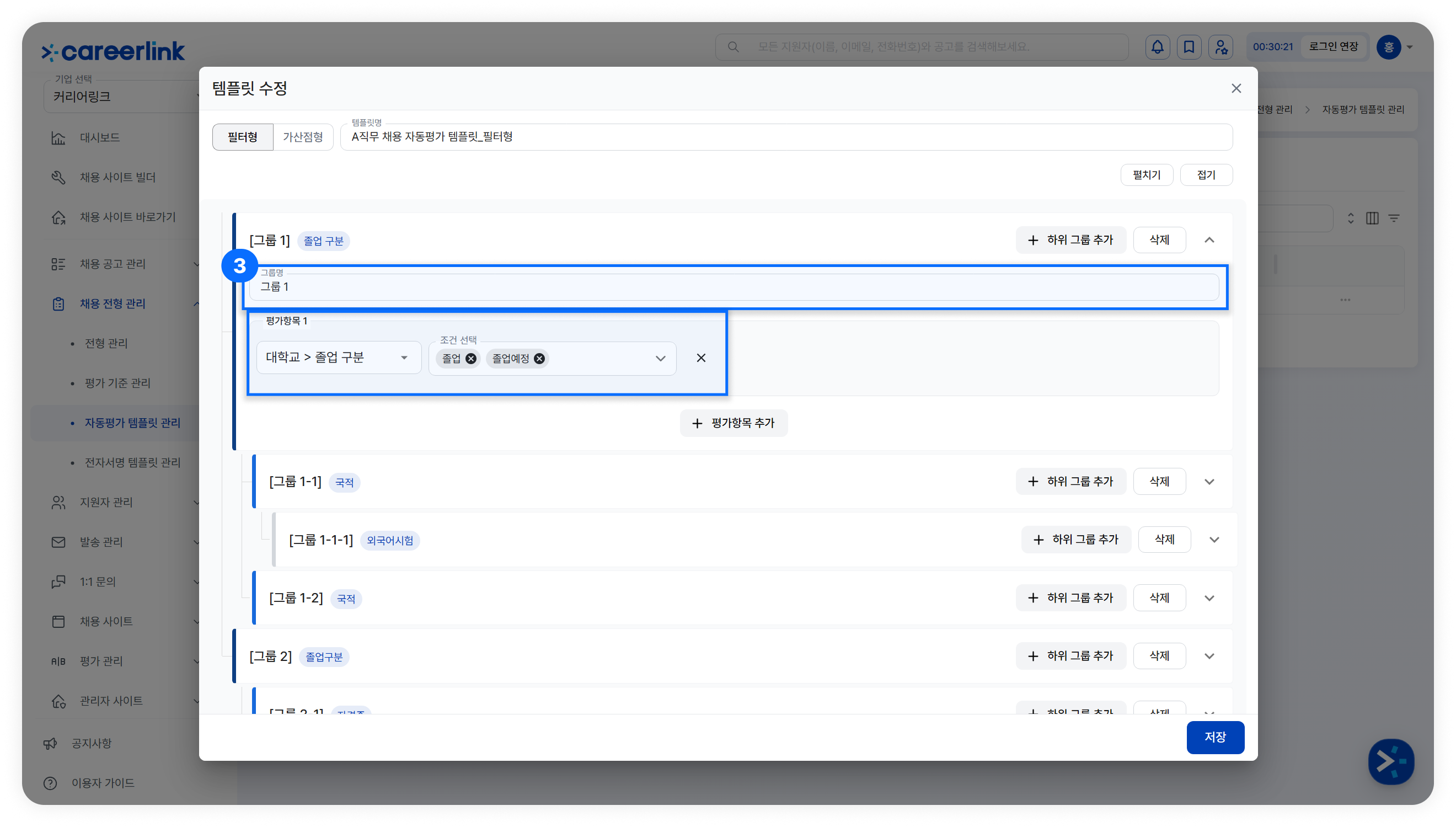This screenshot has width=1456, height=827.
Task: Go to 전형 관리 submenu item
Action: [x=106, y=344]
